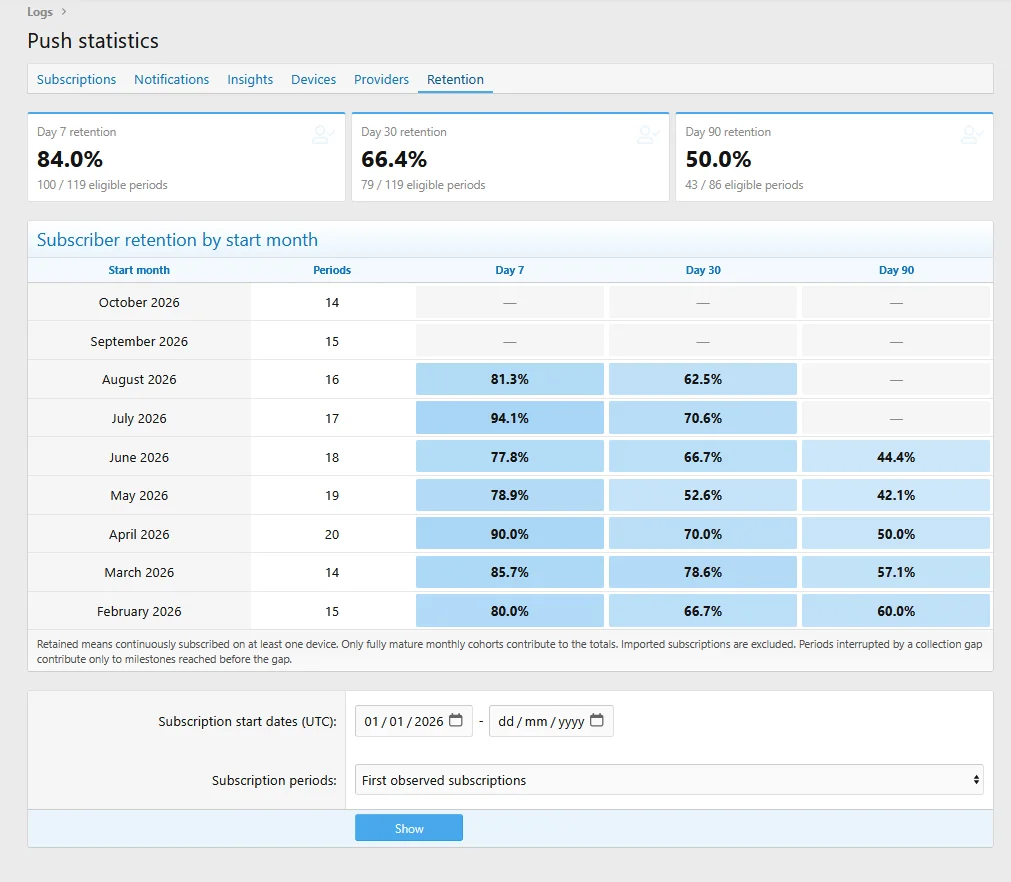Click '43 / 86 eligible periods' text

(744, 185)
